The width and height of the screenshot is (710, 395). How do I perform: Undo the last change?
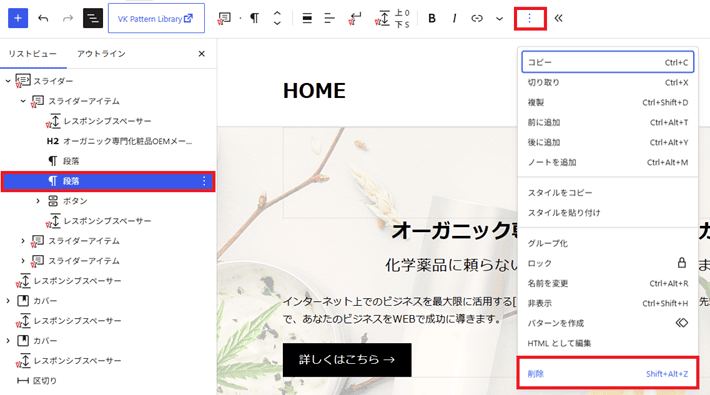[43, 18]
